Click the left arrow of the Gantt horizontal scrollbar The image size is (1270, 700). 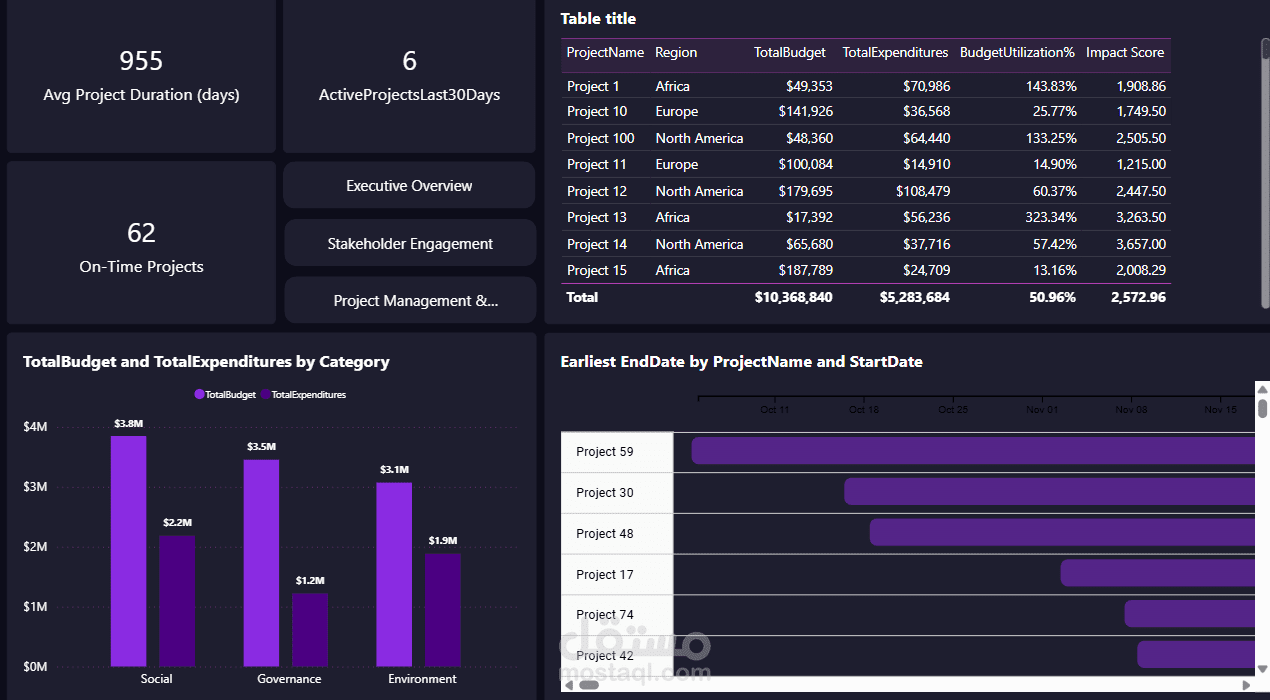569,686
